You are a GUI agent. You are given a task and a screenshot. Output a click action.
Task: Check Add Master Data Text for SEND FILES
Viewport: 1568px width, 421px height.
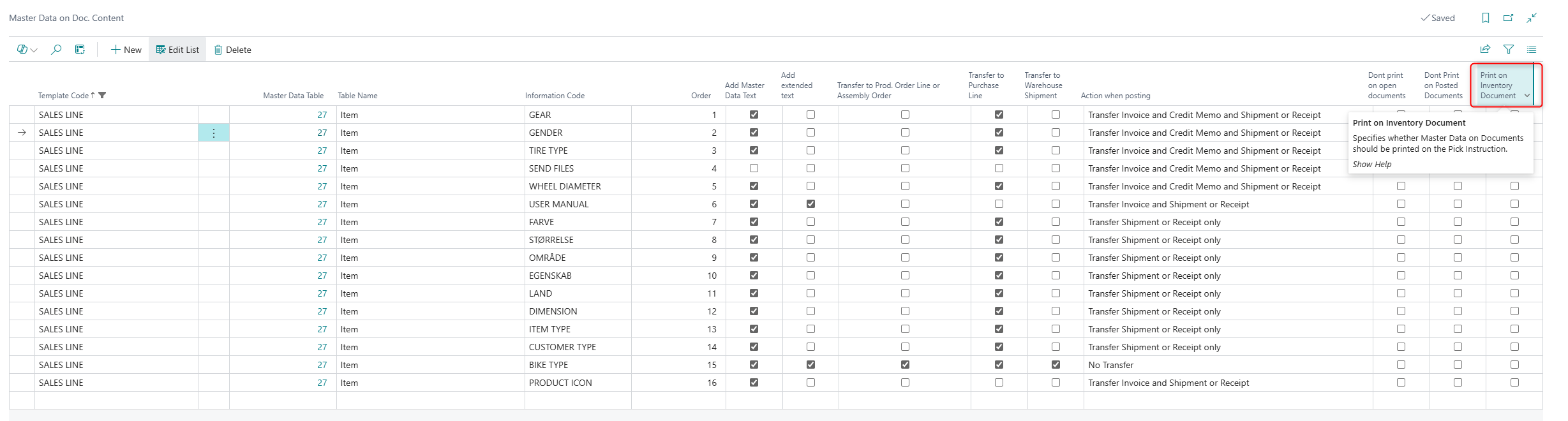point(754,168)
